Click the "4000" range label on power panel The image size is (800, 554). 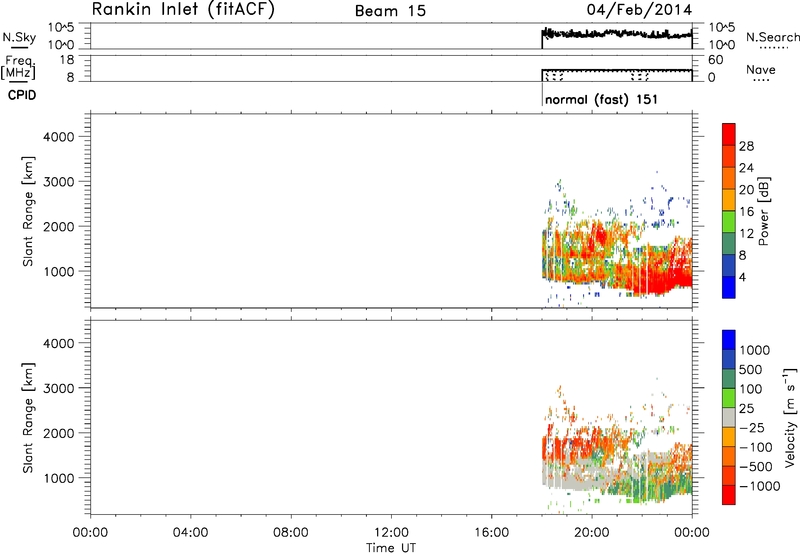pyautogui.click(x=59, y=137)
